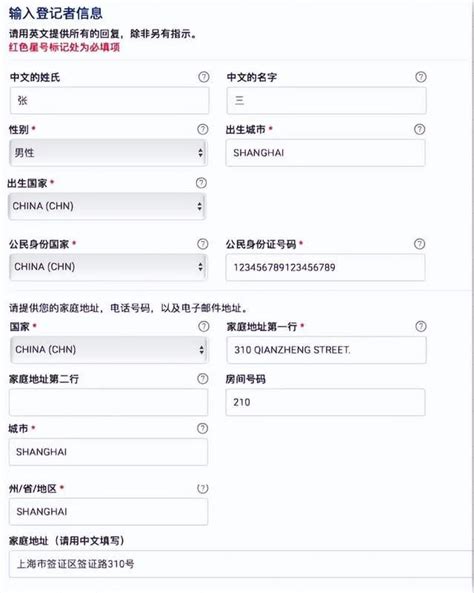Expand 出生国家 dropdown set to CHINA (CHN)
This screenshot has width=474, height=593.
click(107, 206)
